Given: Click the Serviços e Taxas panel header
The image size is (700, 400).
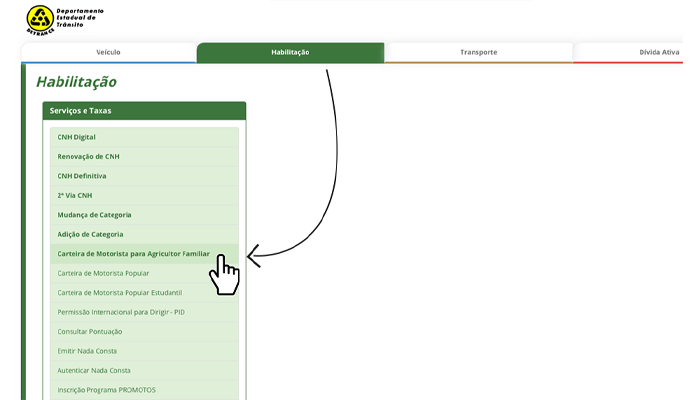Looking at the screenshot, I should [x=144, y=111].
